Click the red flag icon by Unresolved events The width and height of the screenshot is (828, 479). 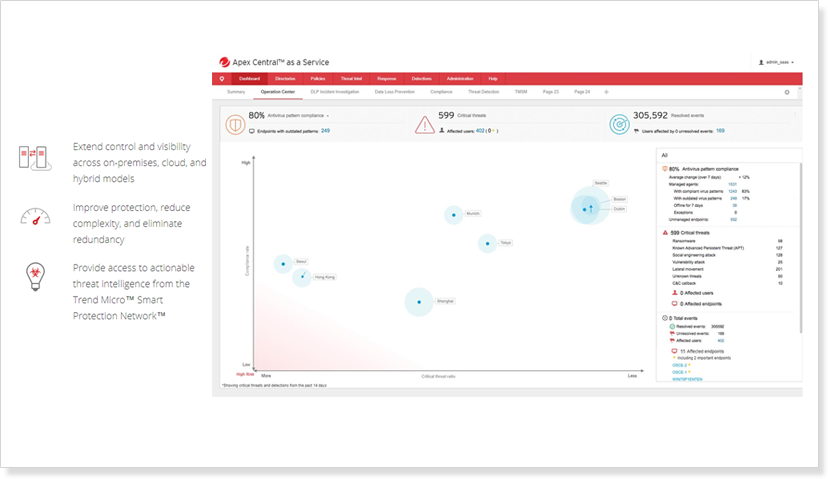(x=672, y=334)
